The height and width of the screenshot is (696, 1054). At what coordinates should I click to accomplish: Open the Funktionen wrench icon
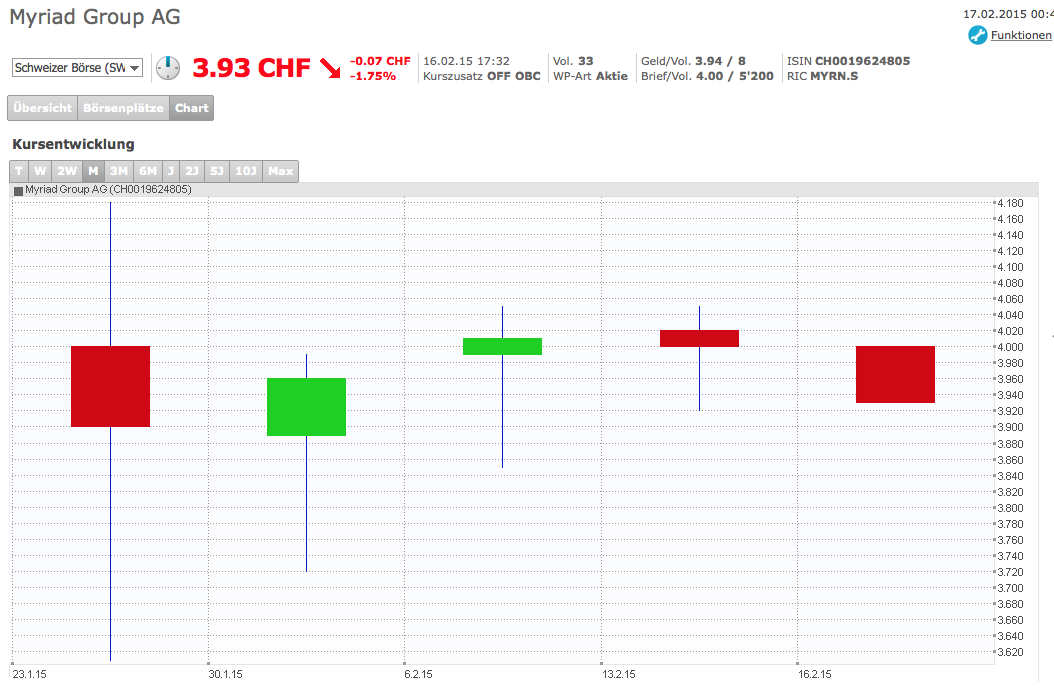[977, 35]
